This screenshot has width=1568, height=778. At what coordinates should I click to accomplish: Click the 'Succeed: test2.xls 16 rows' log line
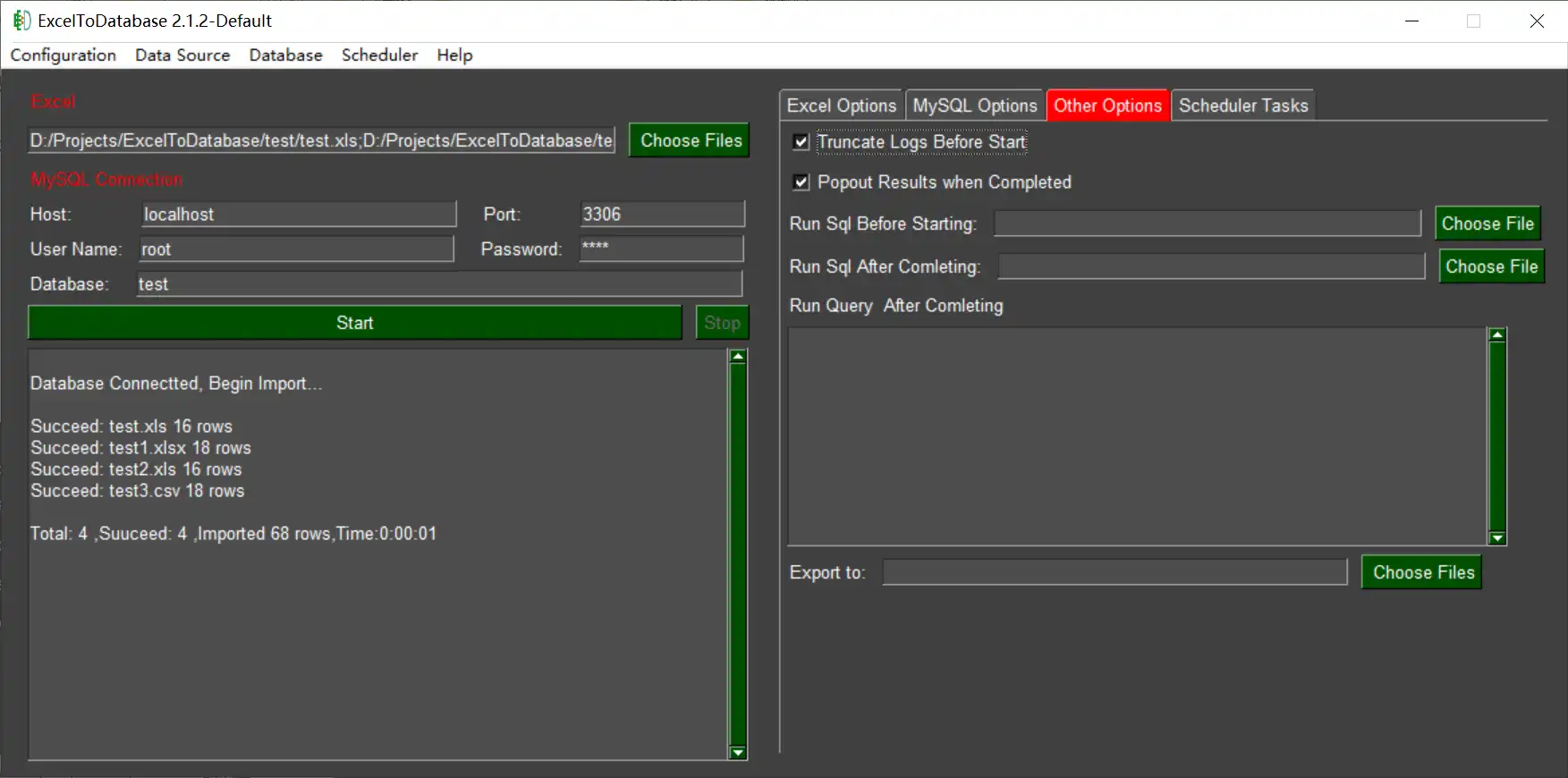coord(136,469)
